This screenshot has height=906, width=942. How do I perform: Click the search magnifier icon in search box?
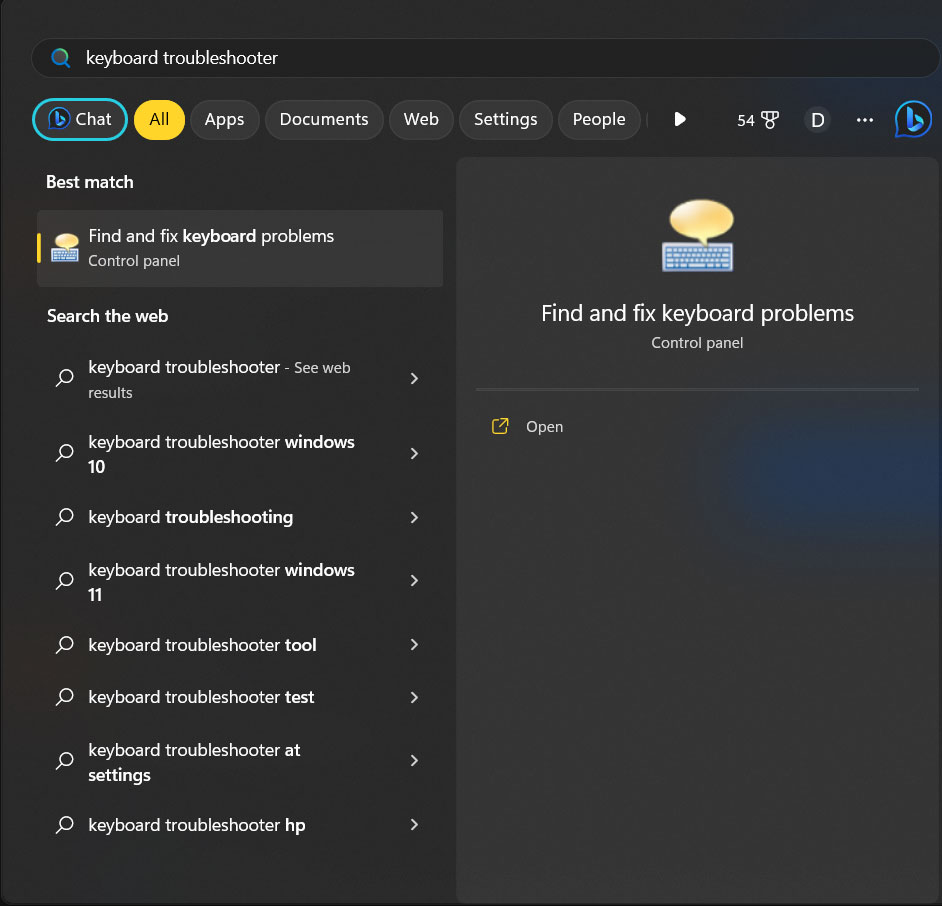(x=60, y=58)
